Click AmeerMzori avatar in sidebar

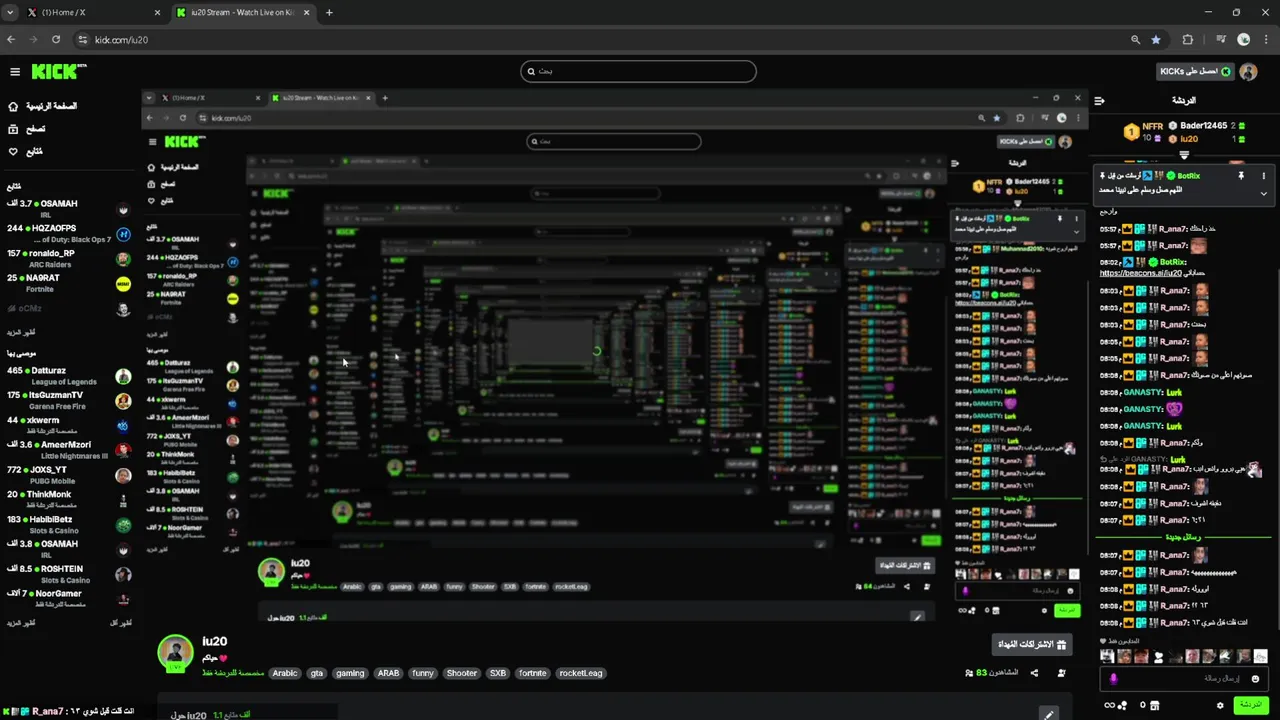click(x=123, y=450)
